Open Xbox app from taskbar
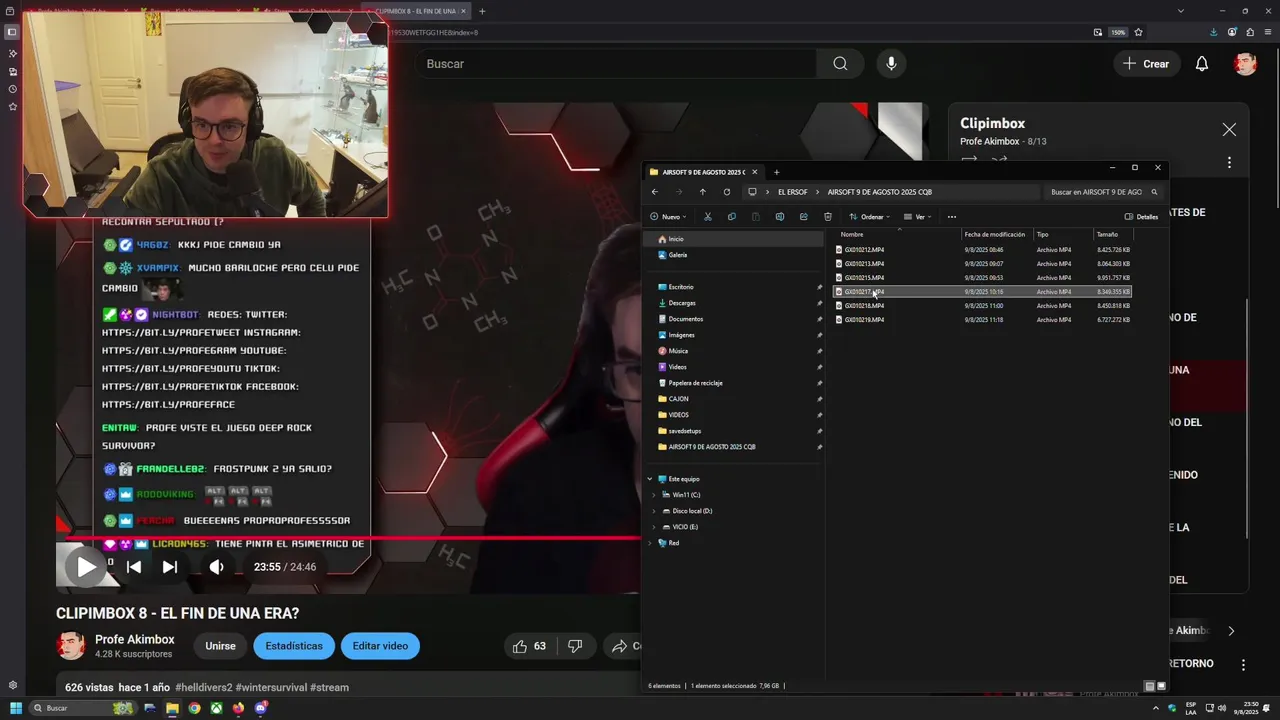Viewport: 1280px width, 720px height. [x=216, y=708]
